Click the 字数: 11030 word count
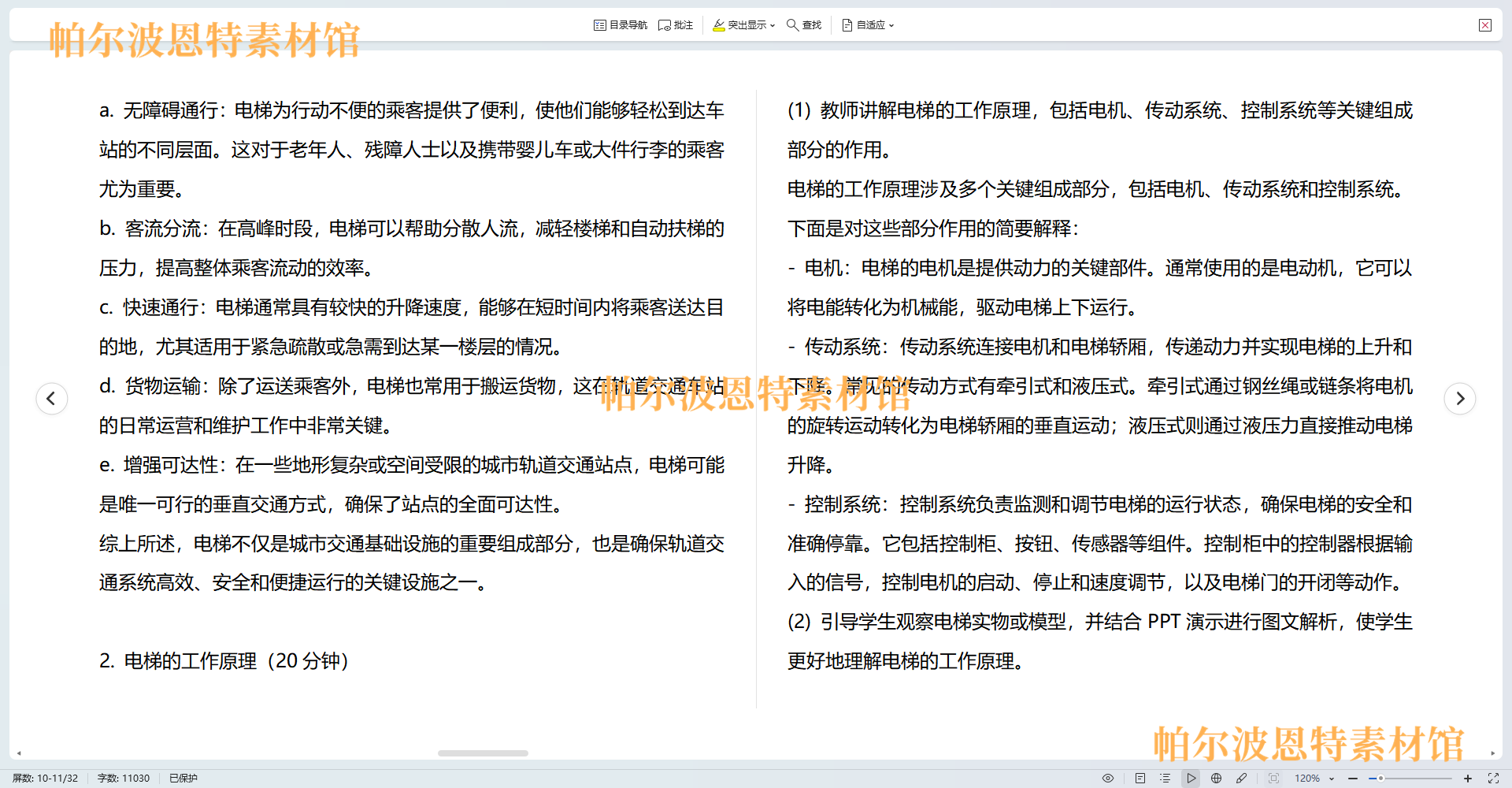Image resolution: width=1512 pixels, height=788 pixels. click(124, 778)
